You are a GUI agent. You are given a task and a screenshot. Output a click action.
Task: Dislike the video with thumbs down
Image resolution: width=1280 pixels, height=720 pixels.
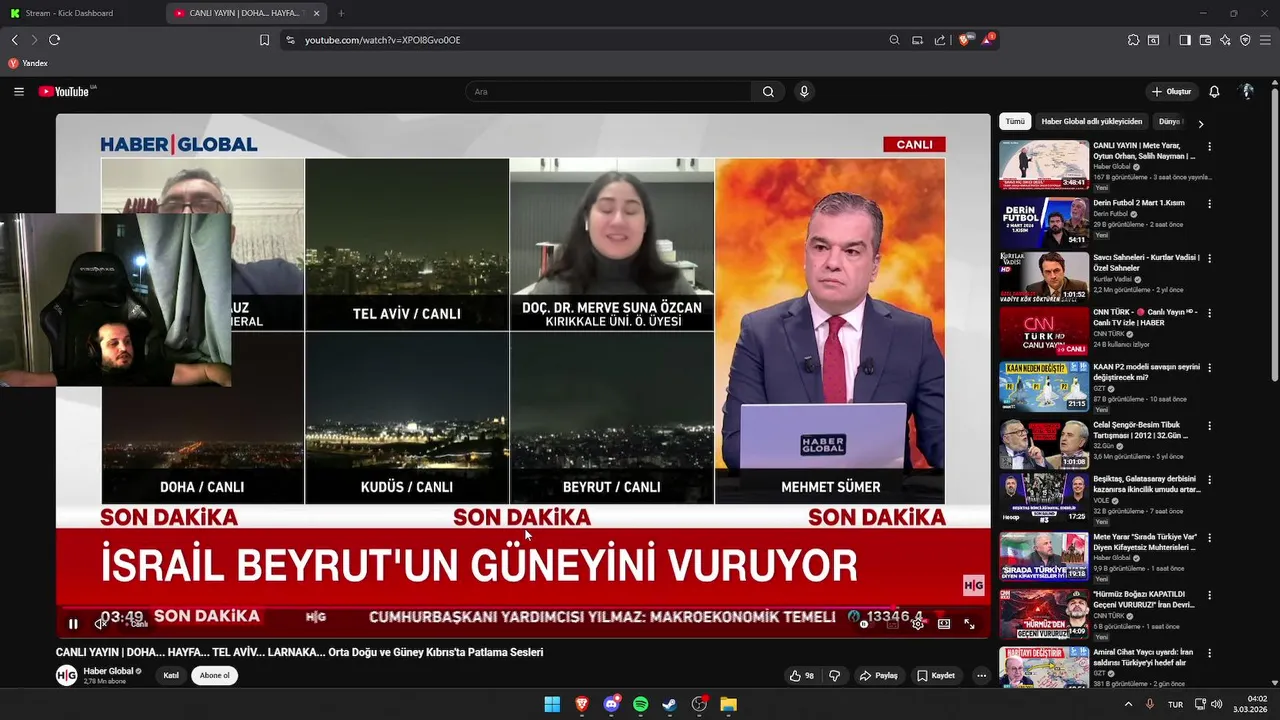tap(834, 676)
